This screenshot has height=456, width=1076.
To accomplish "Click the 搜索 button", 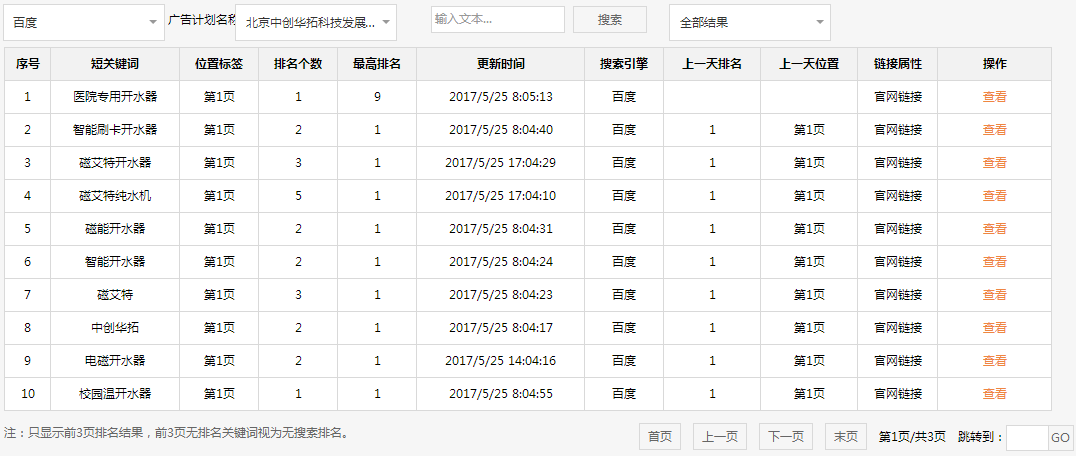I will [610, 20].
